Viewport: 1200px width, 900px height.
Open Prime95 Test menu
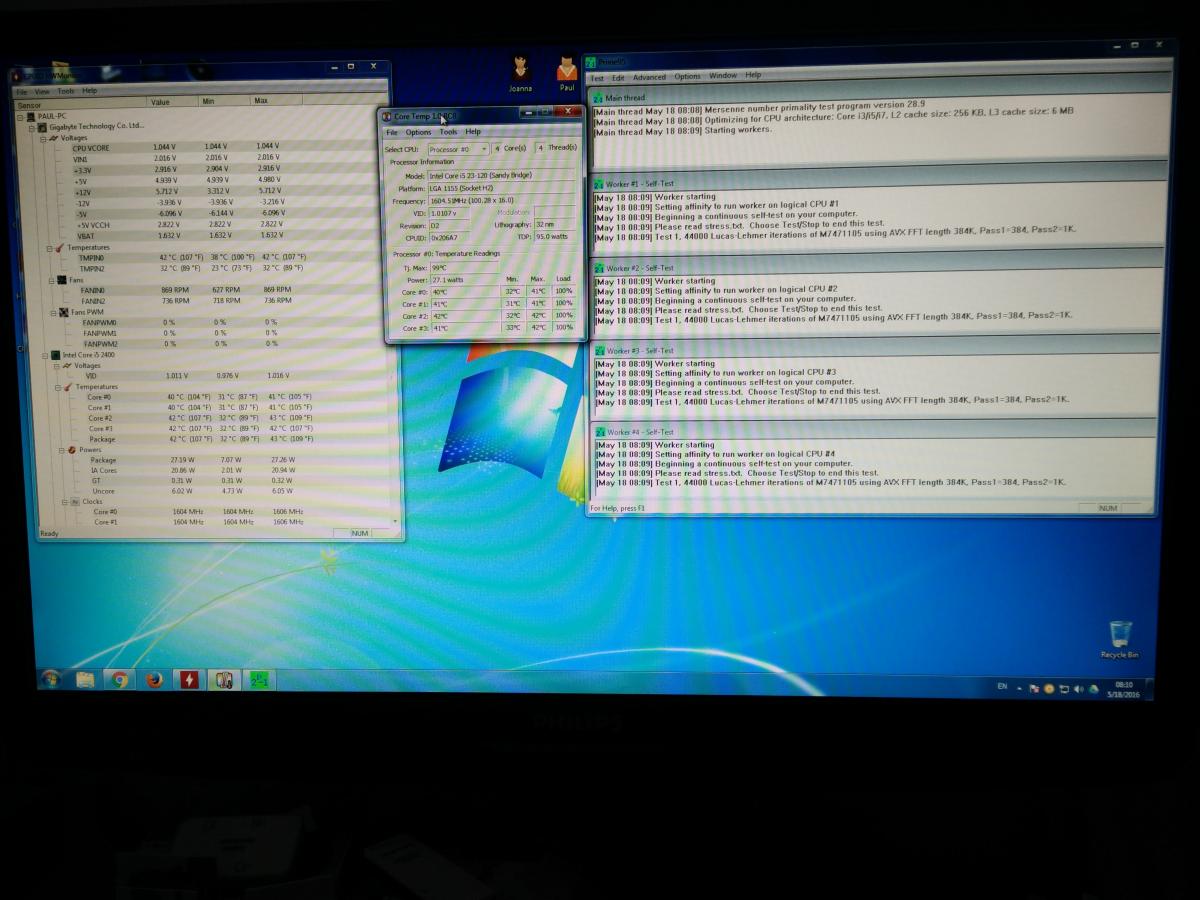597,77
